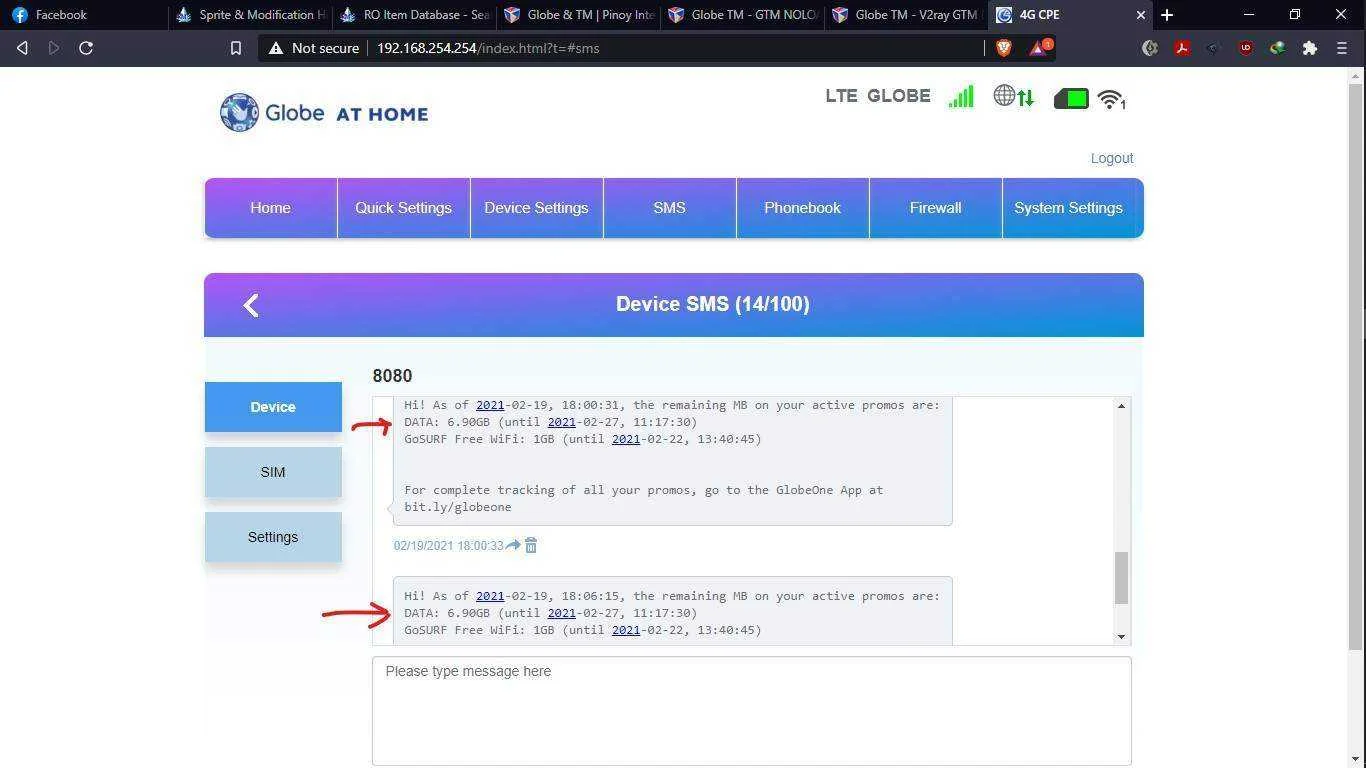Viewport: 1366px width, 768px height.
Task: Click the WiFi connected devices icon
Action: [x=1111, y=99]
